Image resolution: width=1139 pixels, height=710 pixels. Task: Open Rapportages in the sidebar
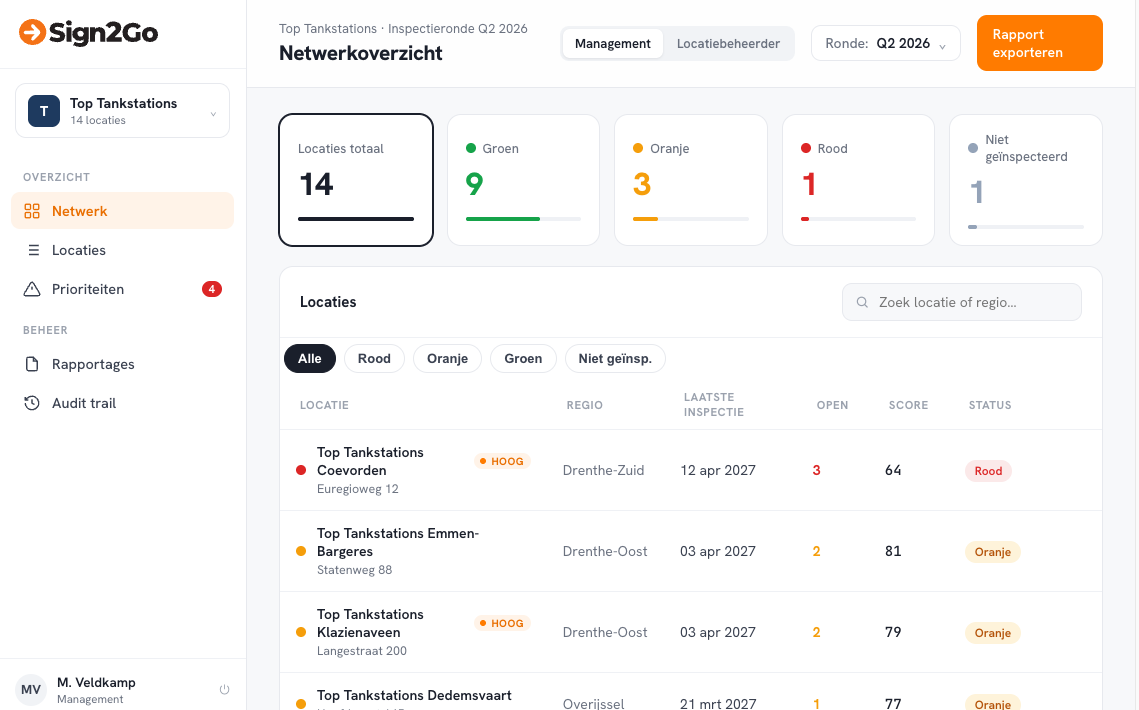123,364
